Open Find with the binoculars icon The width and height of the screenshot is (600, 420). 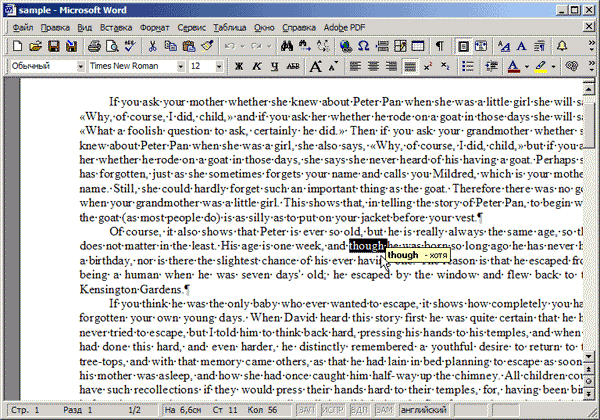(287, 47)
